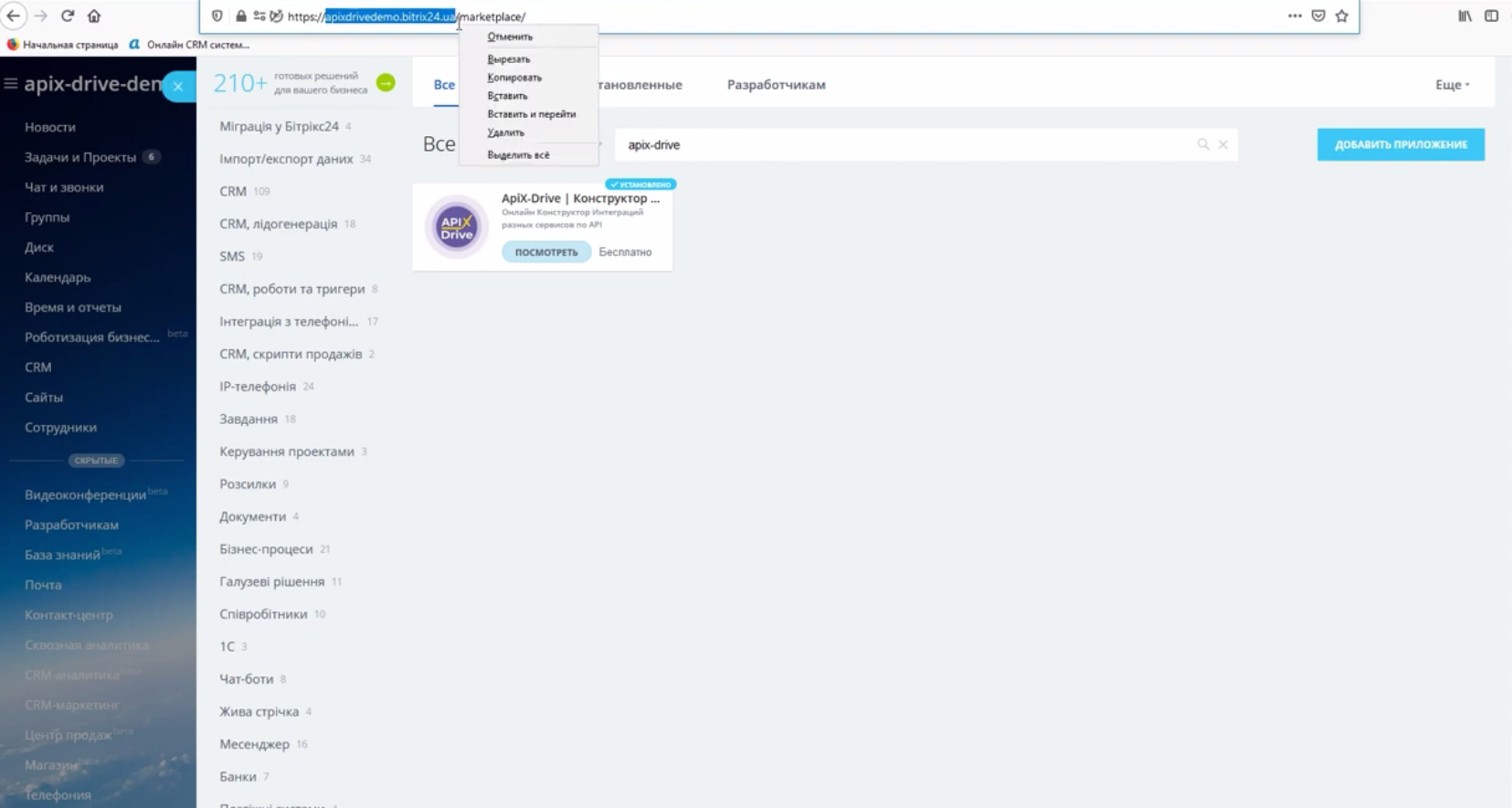Select the SMS category
The width and height of the screenshot is (1512, 808).
[232, 257]
